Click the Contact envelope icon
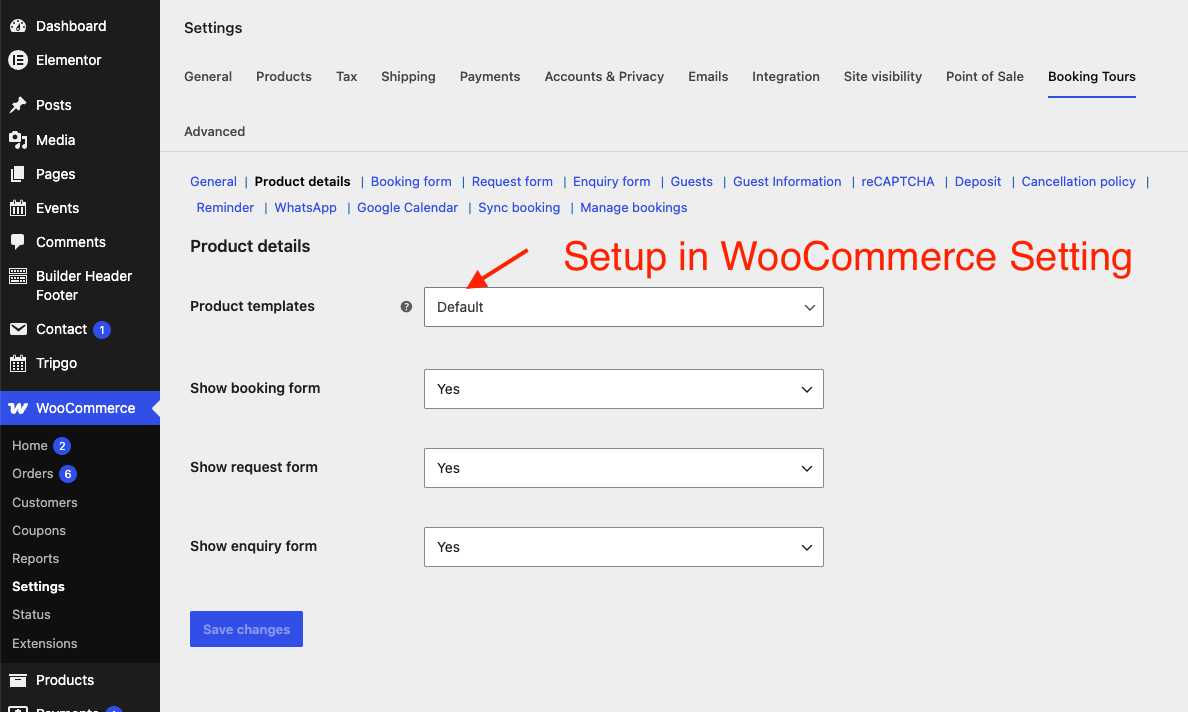The width and height of the screenshot is (1188, 712). click(x=18, y=329)
